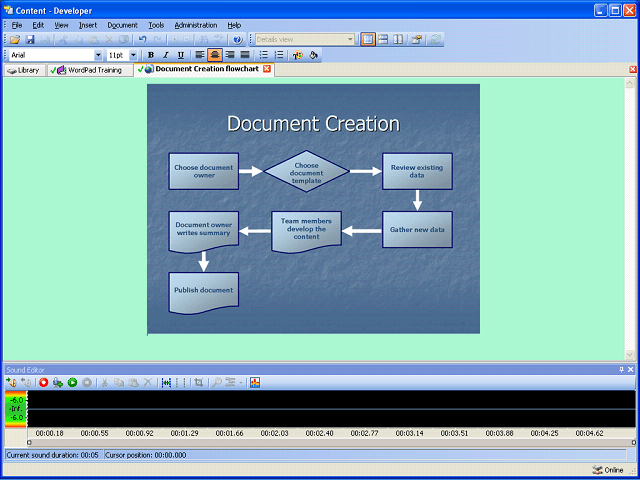Open the Arial font dropdown arrow
Image resolution: width=640 pixels, height=480 pixels.
tap(98, 55)
